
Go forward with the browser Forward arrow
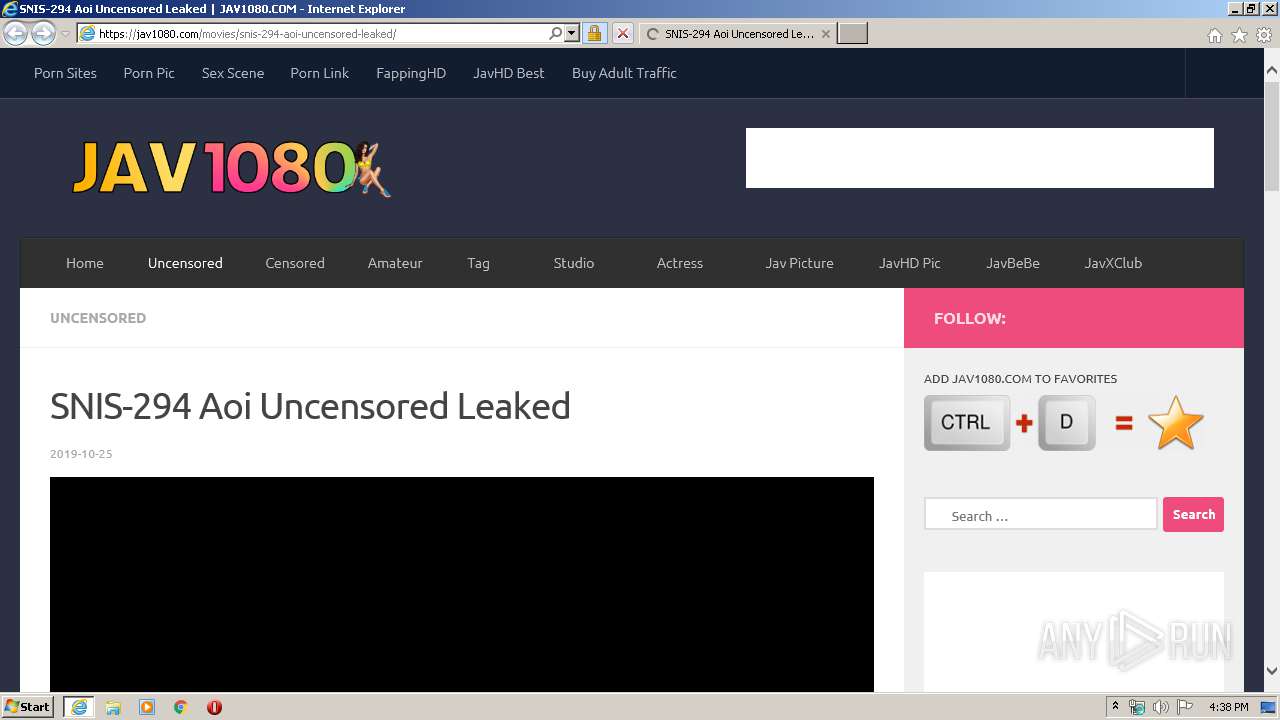(43, 34)
